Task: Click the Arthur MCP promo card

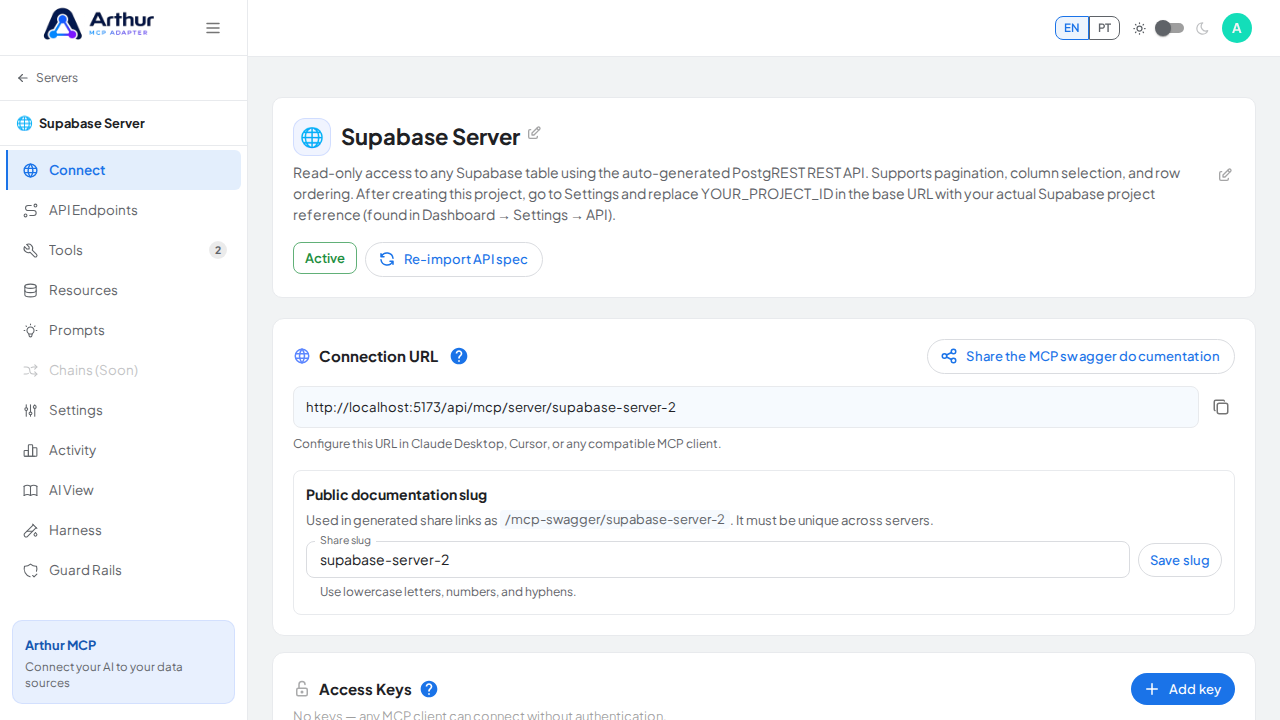Action: click(123, 662)
